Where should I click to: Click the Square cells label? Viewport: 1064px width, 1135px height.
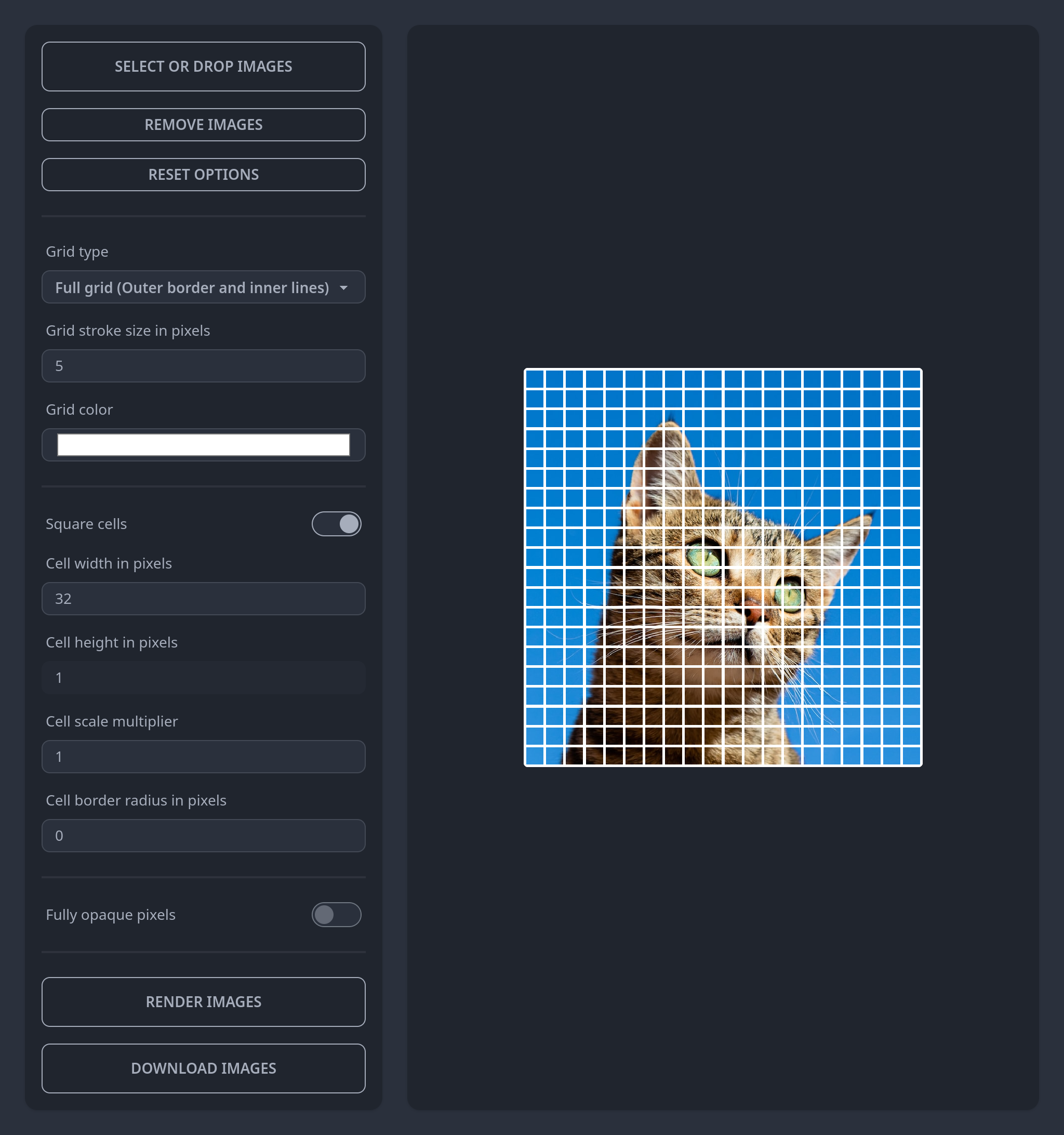pyautogui.click(x=86, y=523)
